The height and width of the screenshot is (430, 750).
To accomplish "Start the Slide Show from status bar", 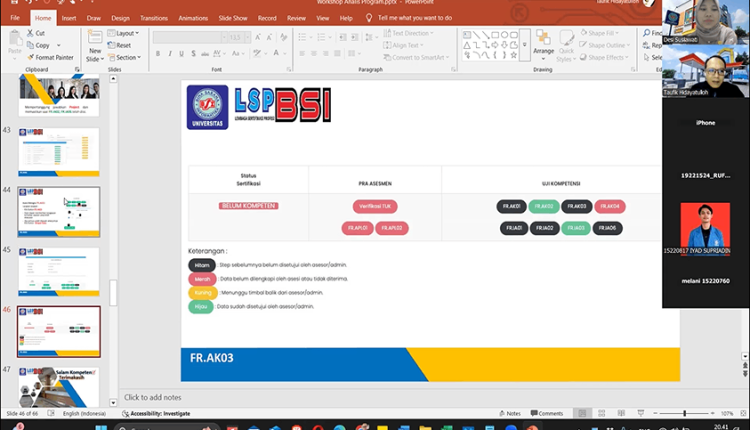I will tap(640, 413).
